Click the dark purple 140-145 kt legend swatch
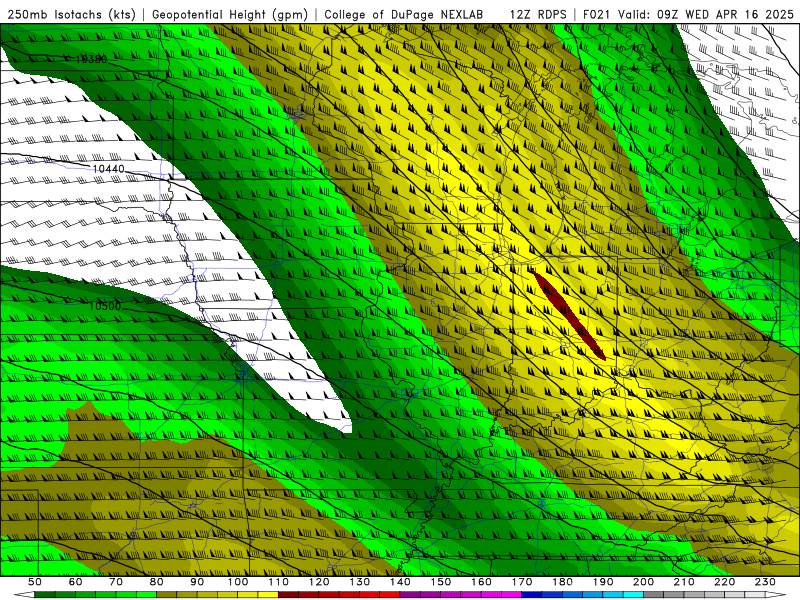This screenshot has height=600, width=800. click(410, 594)
